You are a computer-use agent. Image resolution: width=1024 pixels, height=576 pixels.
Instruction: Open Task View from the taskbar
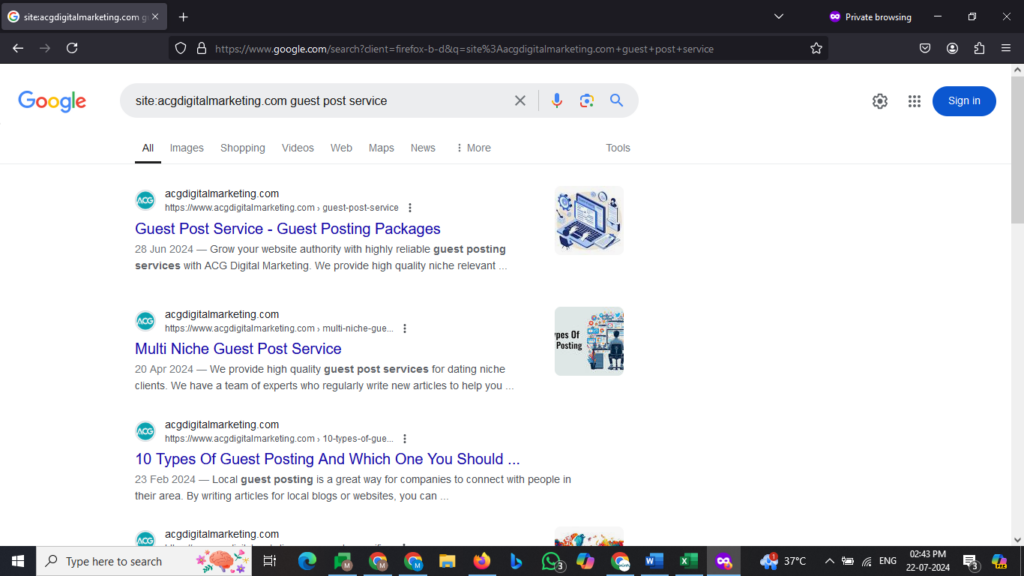269,561
